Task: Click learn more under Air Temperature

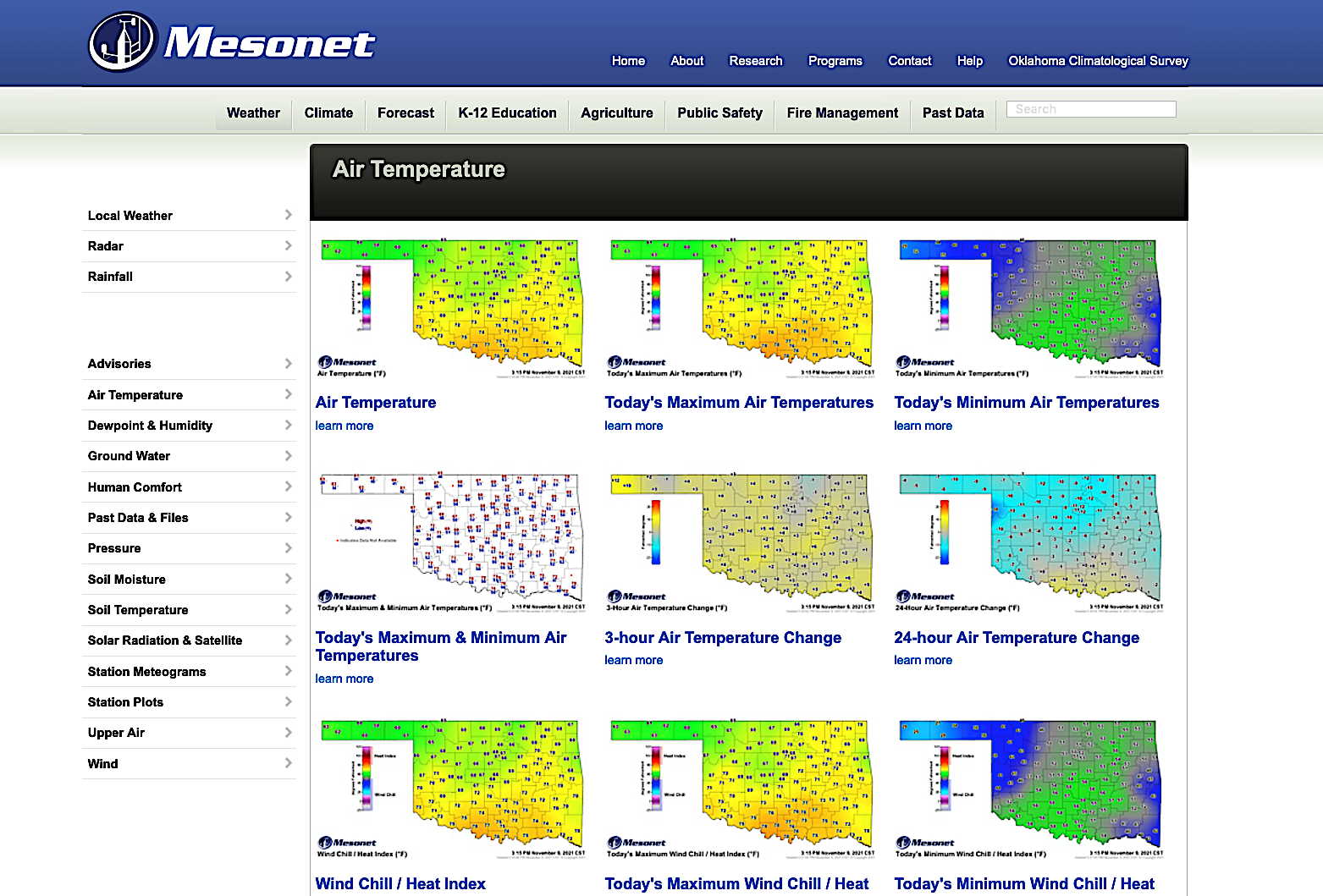Action: [x=345, y=426]
